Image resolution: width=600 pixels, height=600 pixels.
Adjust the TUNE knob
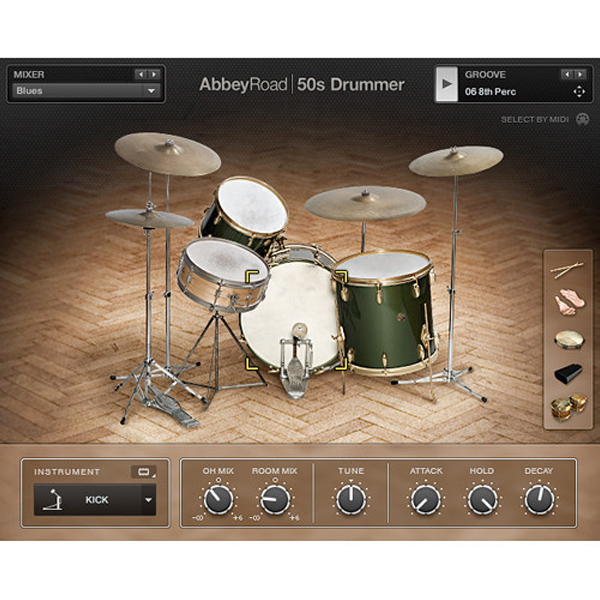tap(351, 500)
